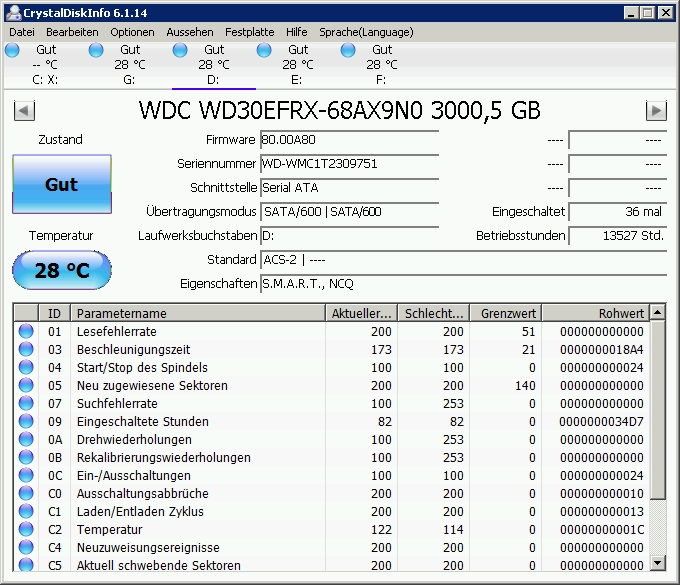Click status orb of Aktuell schwebende Sektoren row
The image size is (680, 585).
tap(26, 564)
